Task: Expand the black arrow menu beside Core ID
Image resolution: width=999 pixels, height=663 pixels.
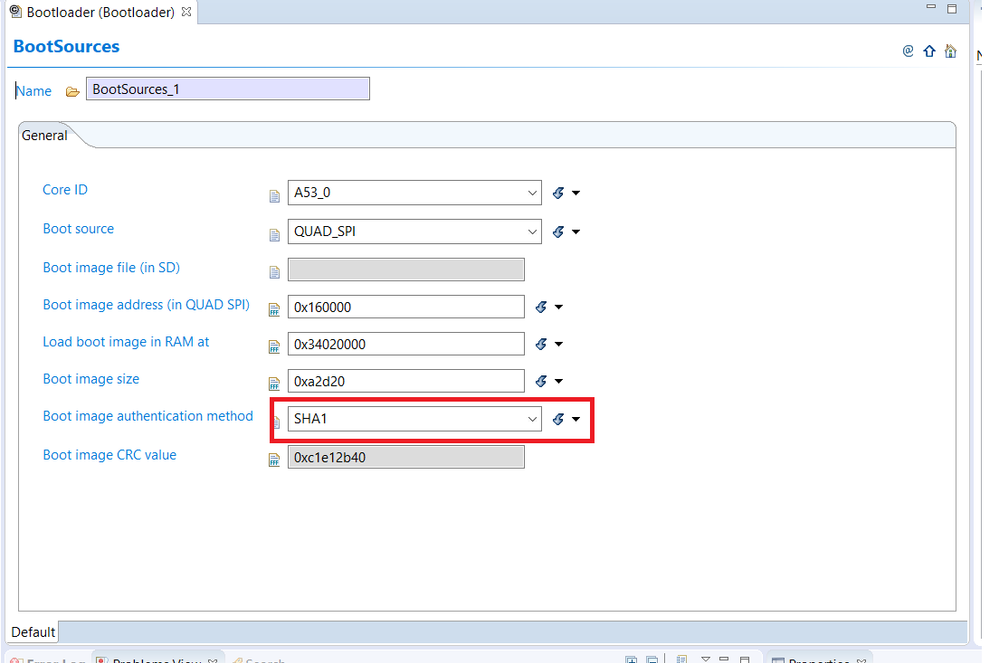Action: point(576,193)
